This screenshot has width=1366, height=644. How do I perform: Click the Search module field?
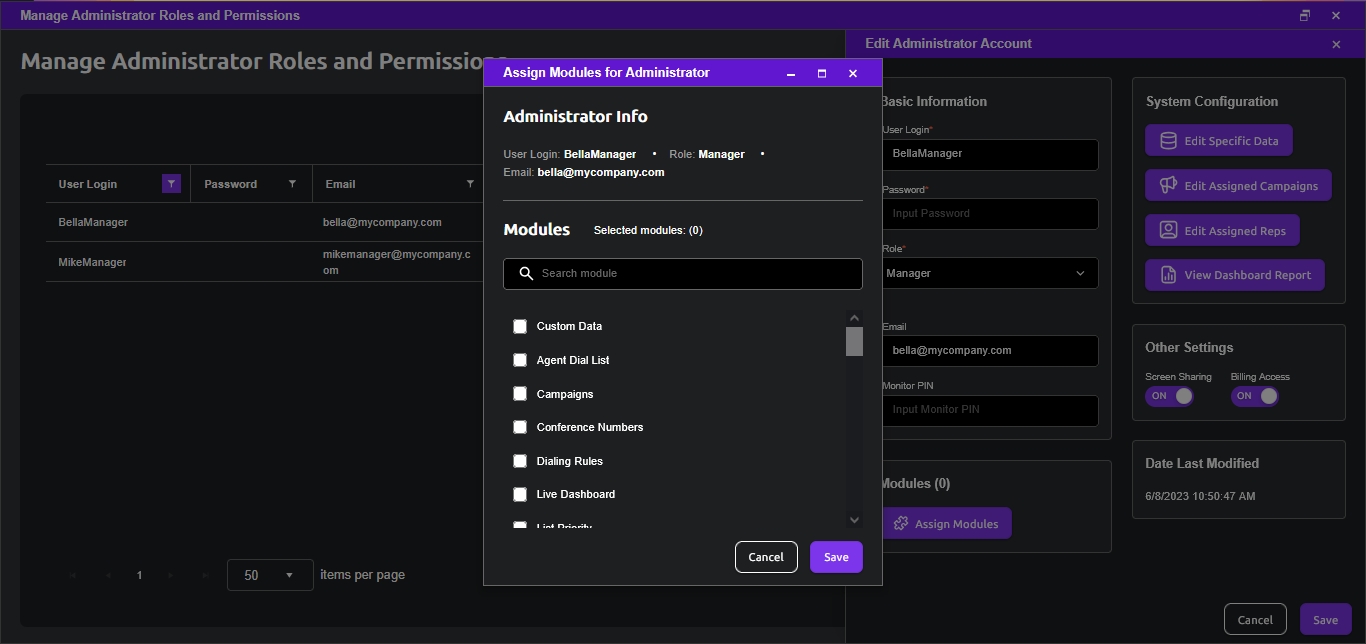coord(683,274)
